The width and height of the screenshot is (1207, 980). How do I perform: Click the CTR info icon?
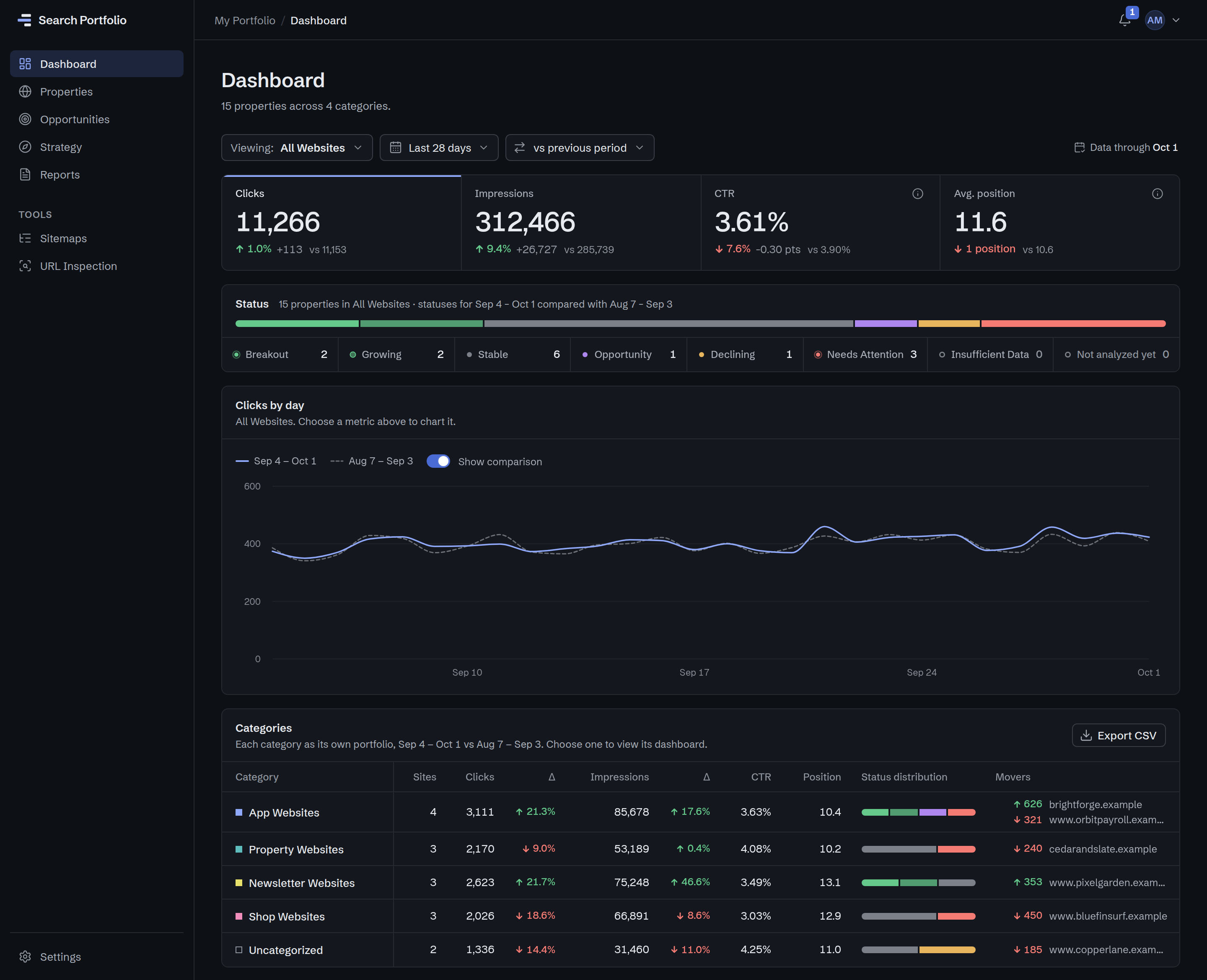[x=917, y=194]
